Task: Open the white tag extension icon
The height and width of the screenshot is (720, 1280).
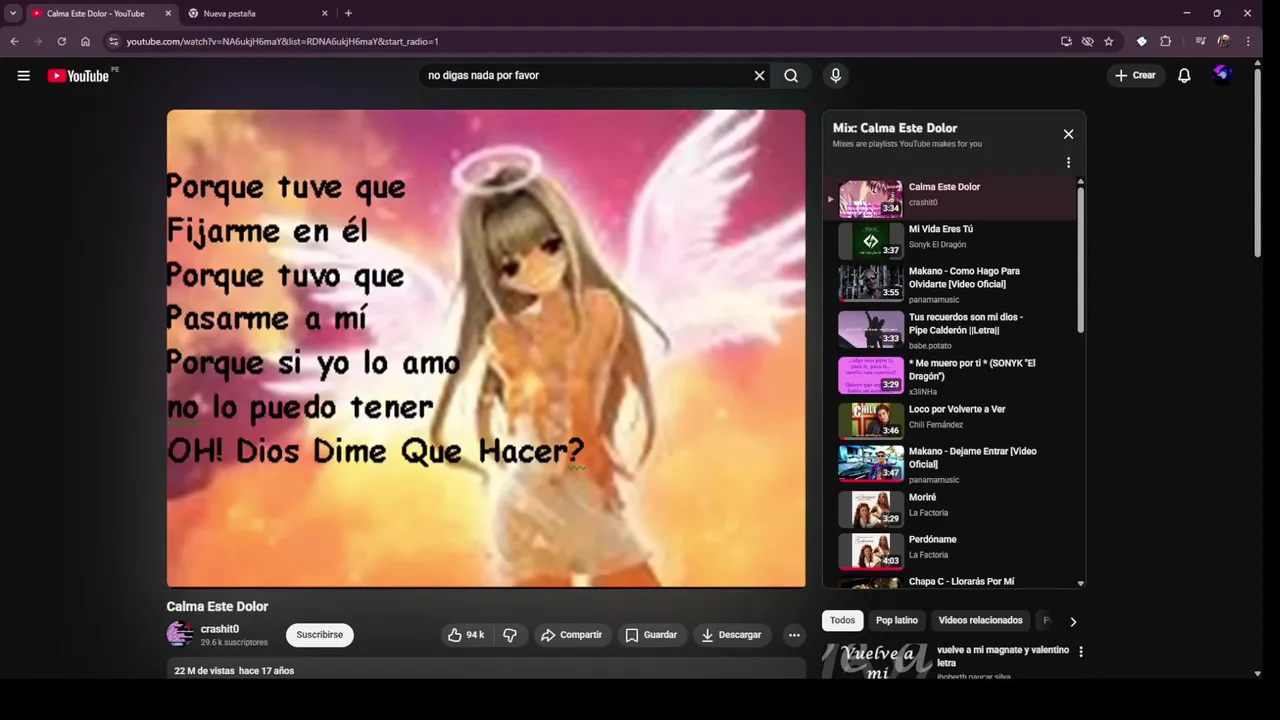Action: click(x=1142, y=41)
